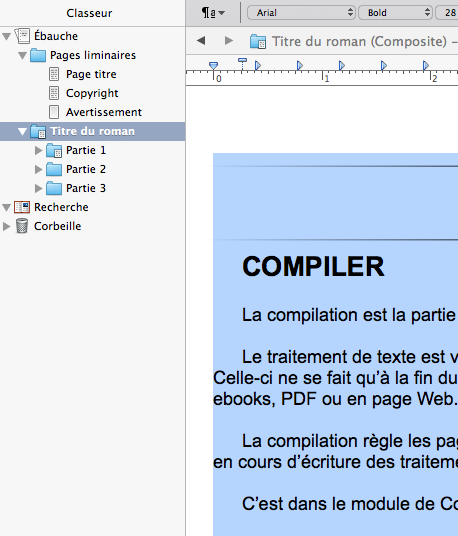Click the Recherche research book icon
This screenshot has width=458, height=536.
[x=22, y=207]
